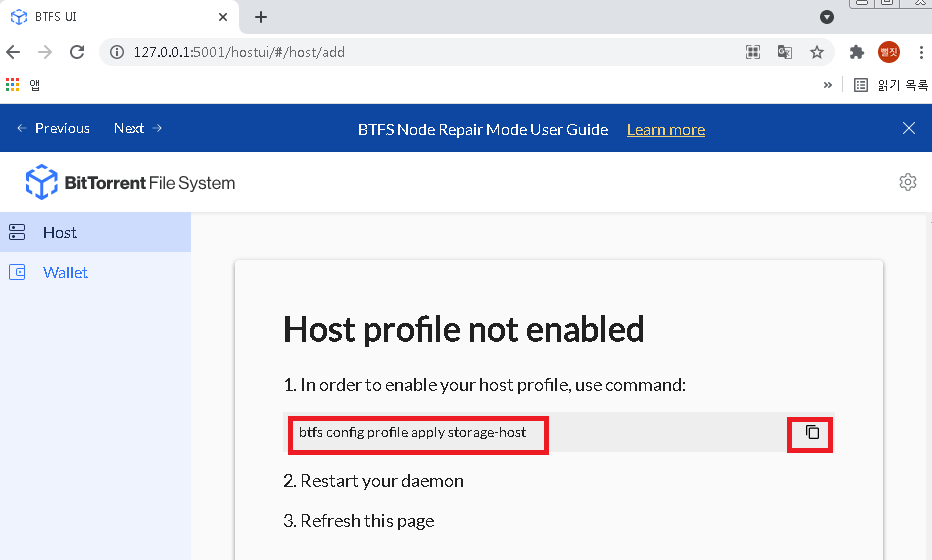Image resolution: width=932 pixels, height=560 pixels.
Task: Open QR code icon in address bar
Action: coord(752,52)
